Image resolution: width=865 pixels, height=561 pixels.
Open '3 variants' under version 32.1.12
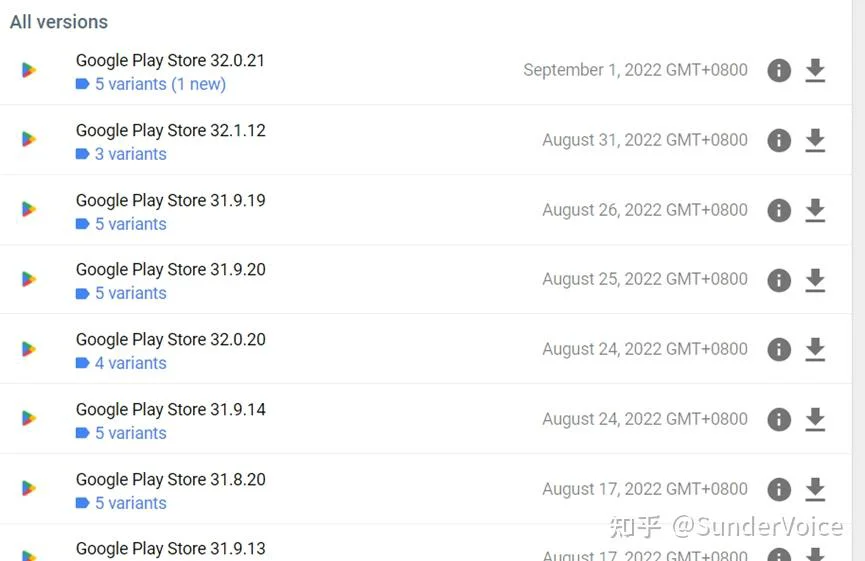121,154
